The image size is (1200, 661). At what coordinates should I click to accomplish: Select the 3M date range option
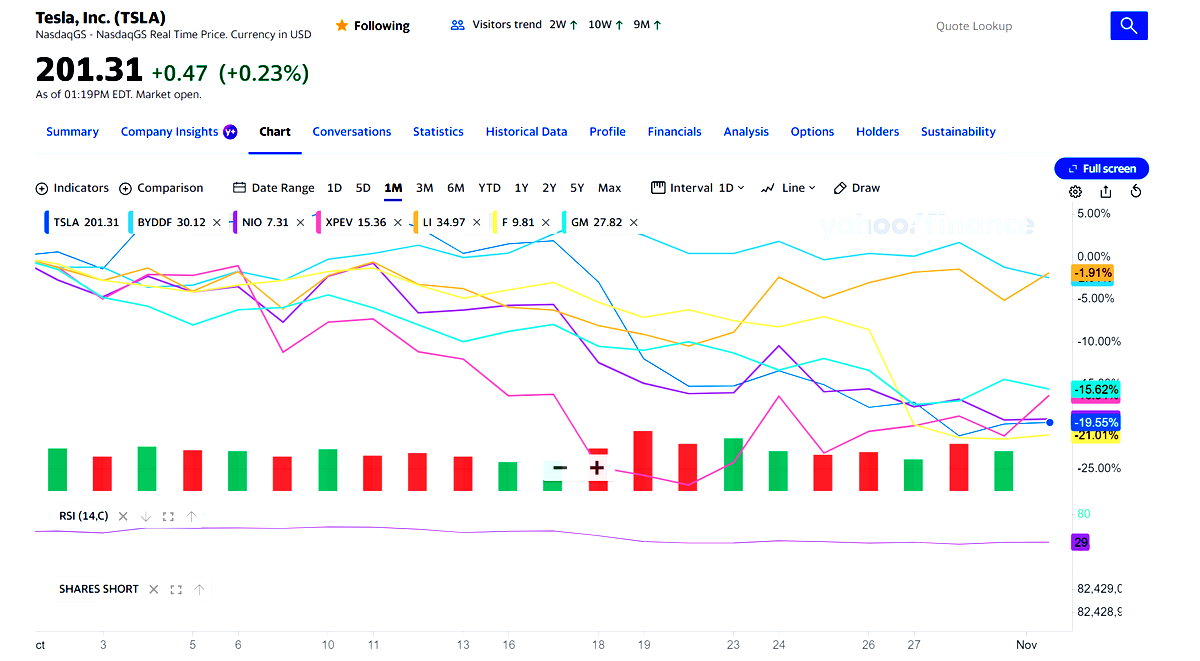pyautogui.click(x=424, y=188)
